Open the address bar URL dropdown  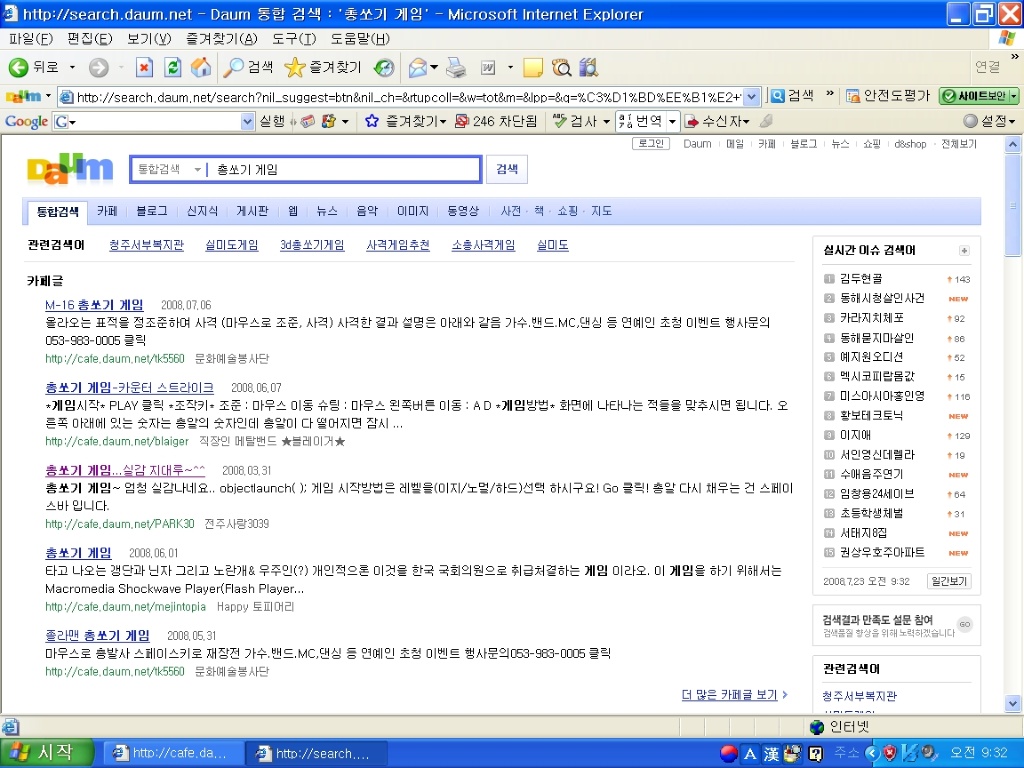[x=752, y=97]
